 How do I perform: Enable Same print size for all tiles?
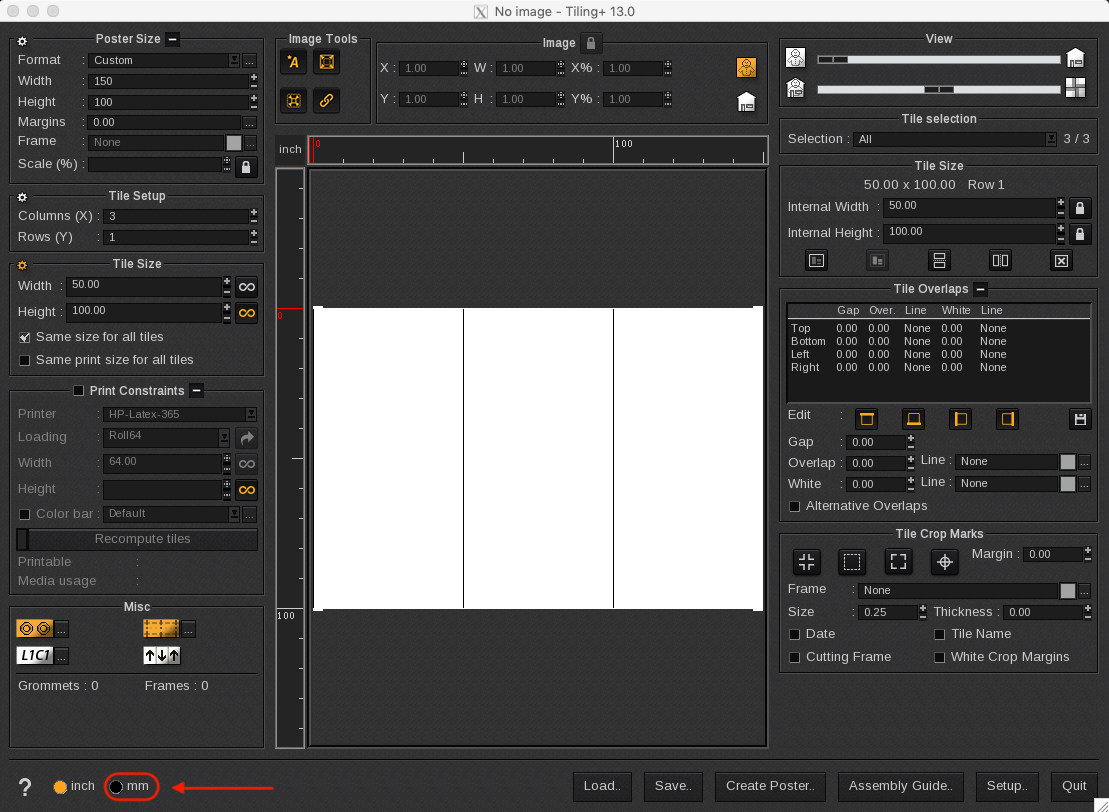pos(25,360)
